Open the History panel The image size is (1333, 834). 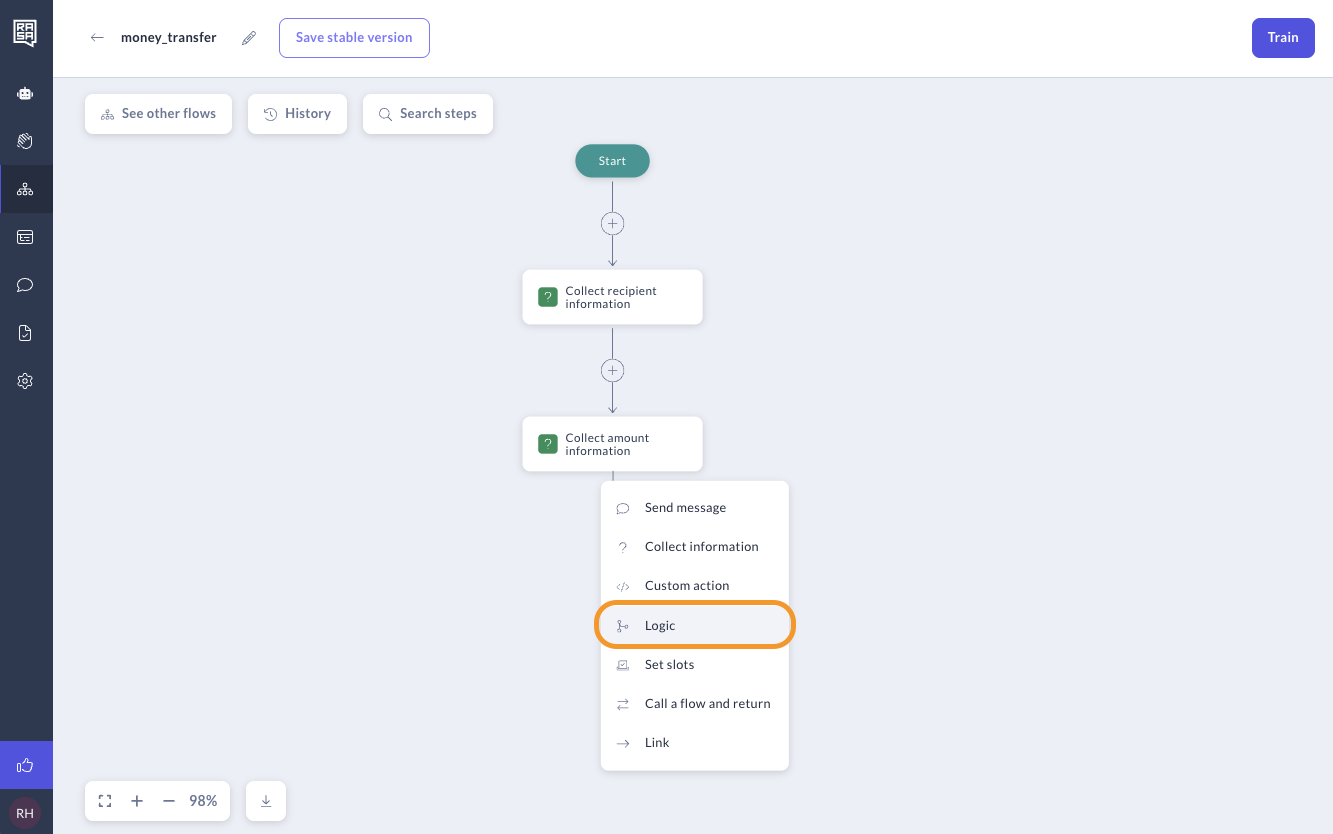(x=297, y=114)
